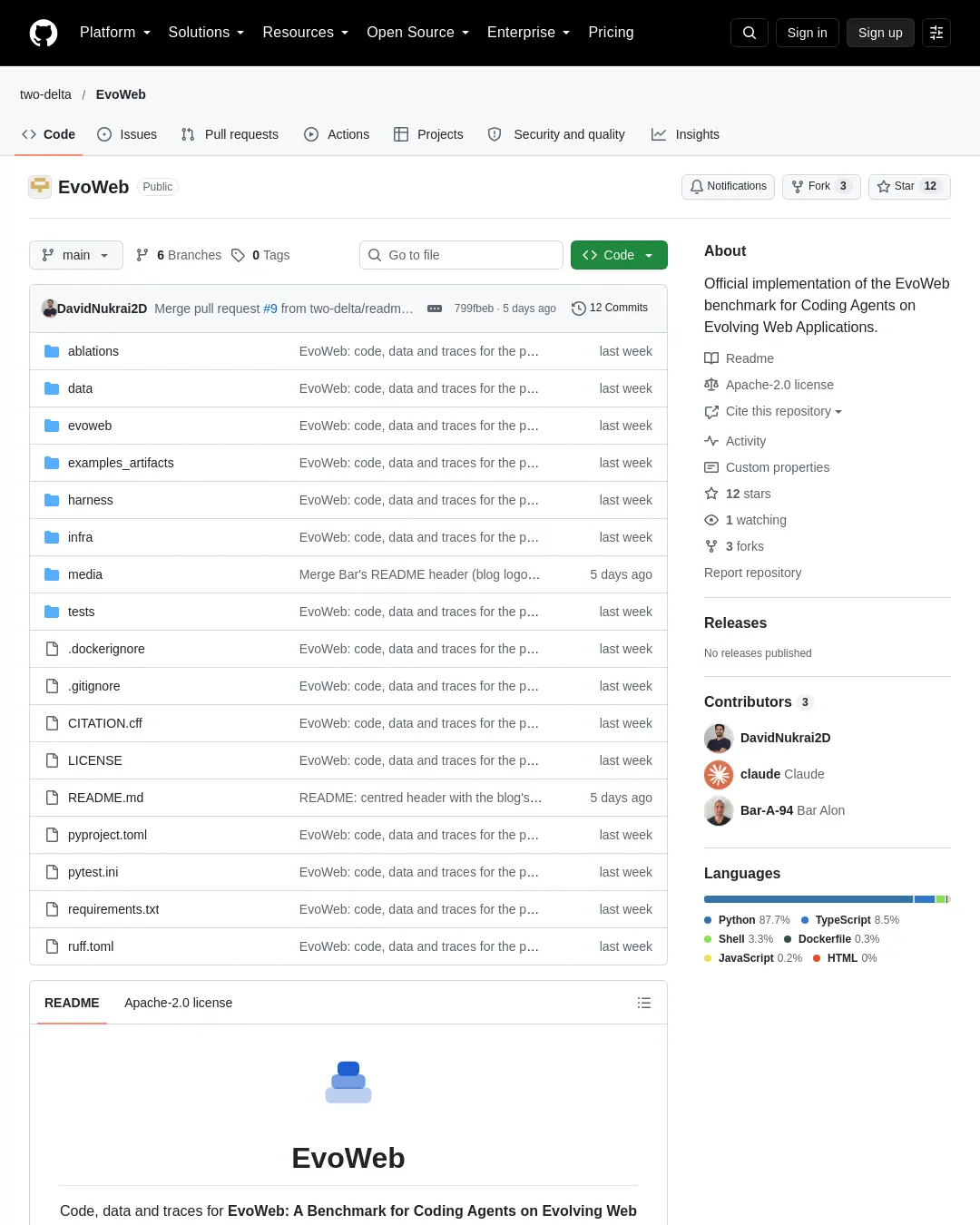Image resolution: width=980 pixels, height=1225 pixels.
Task: Open the 12 Commits link
Action: click(610, 309)
